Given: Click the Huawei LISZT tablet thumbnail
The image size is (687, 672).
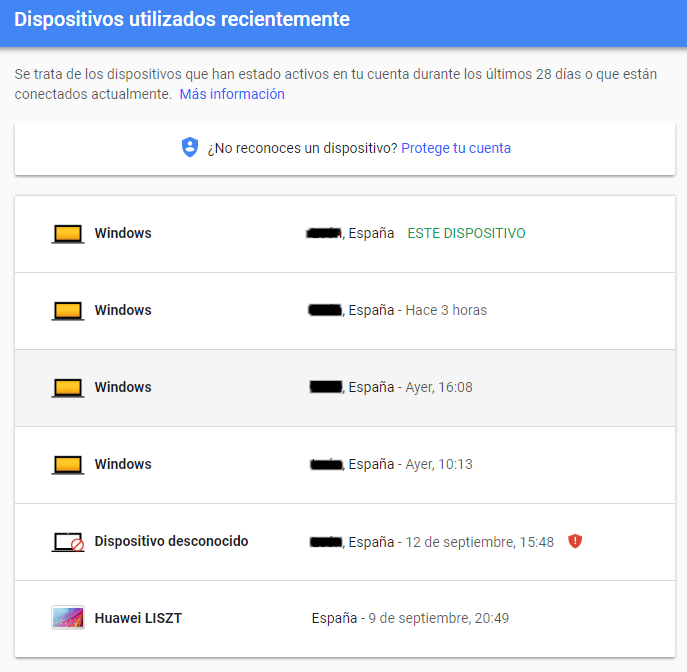Looking at the screenshot, I should (67, 618).
